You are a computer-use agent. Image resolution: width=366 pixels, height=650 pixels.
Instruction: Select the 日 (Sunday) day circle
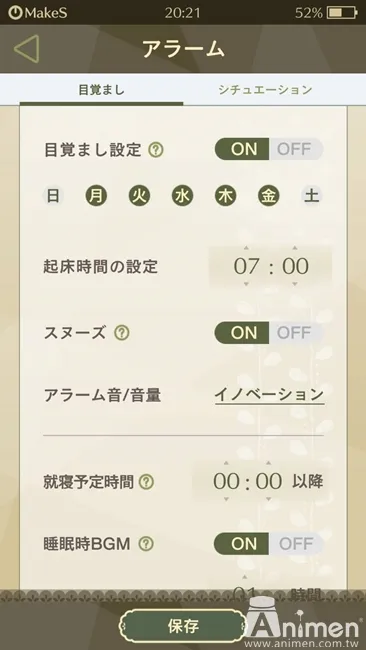(x=53, y=196)
